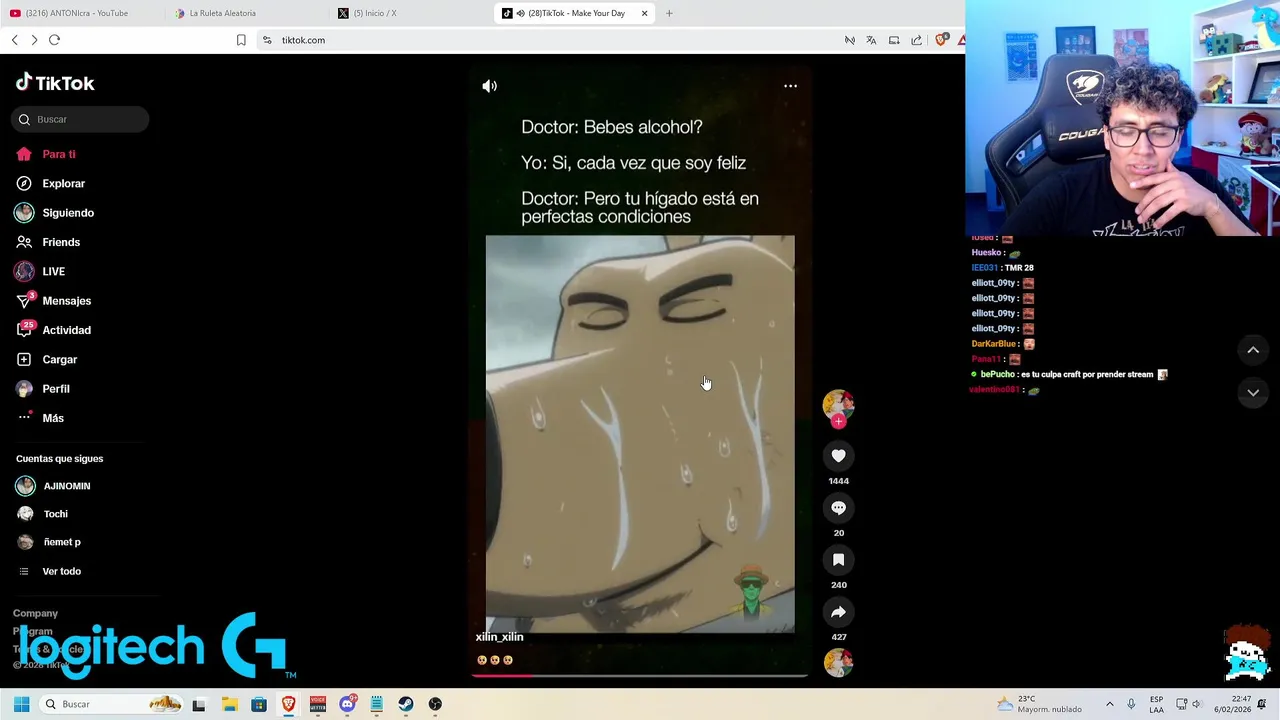Open Discord from the taskbar
Image resolution: width=1280 pixels, height=720 pixels.
click(347, 704)
